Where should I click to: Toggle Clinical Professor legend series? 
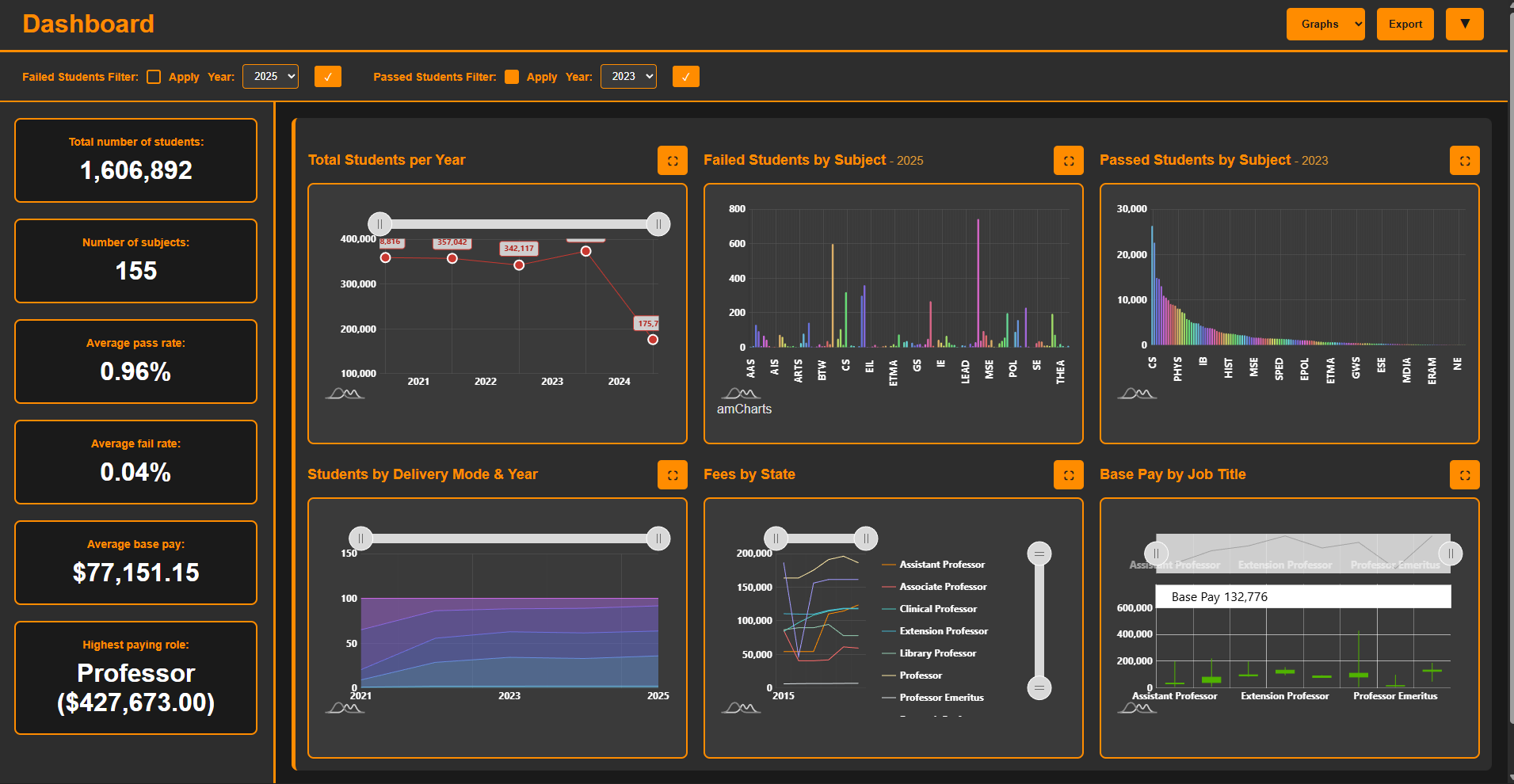(929, 609)
